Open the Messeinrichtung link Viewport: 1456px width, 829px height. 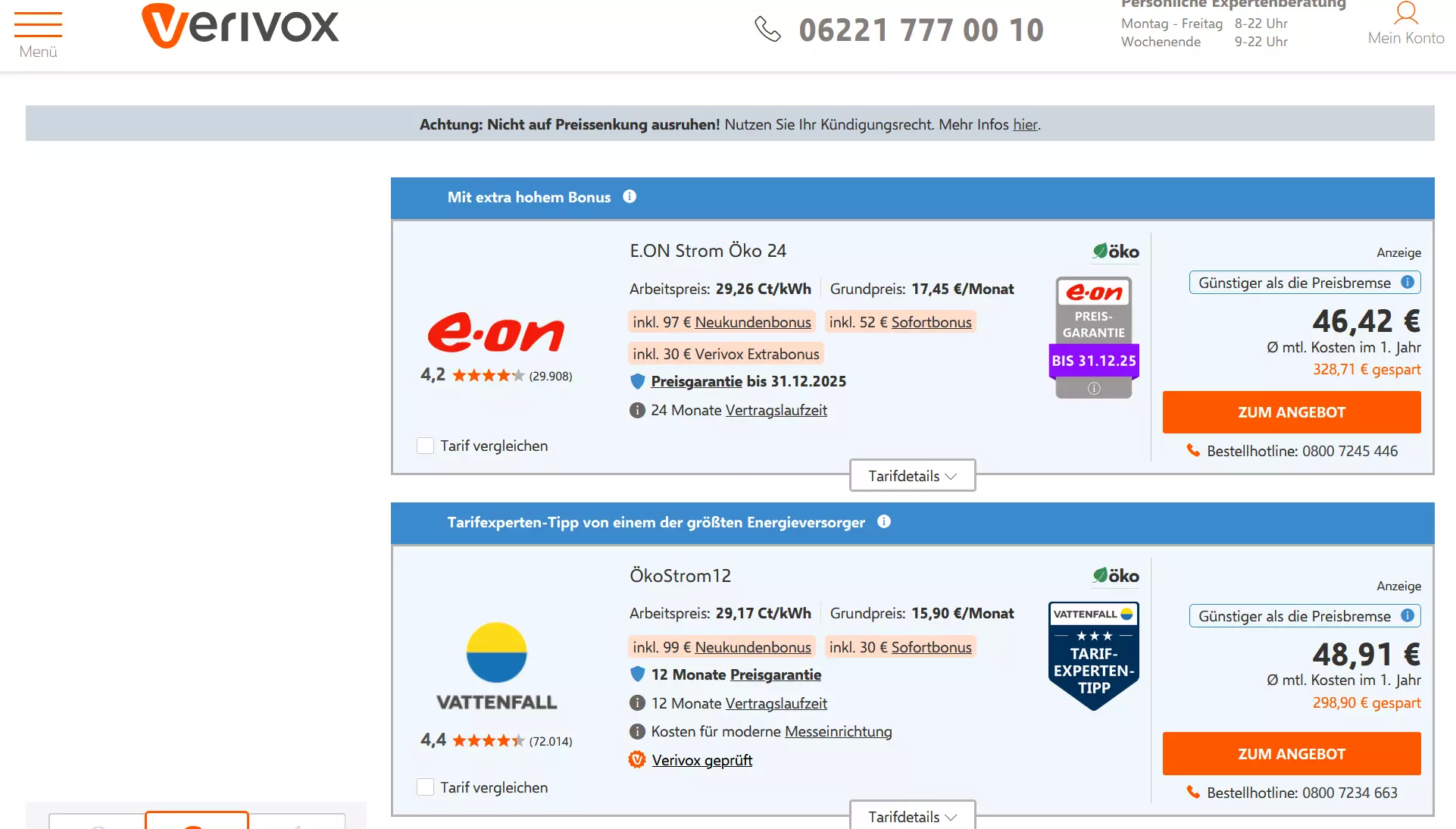pos(838,731)
